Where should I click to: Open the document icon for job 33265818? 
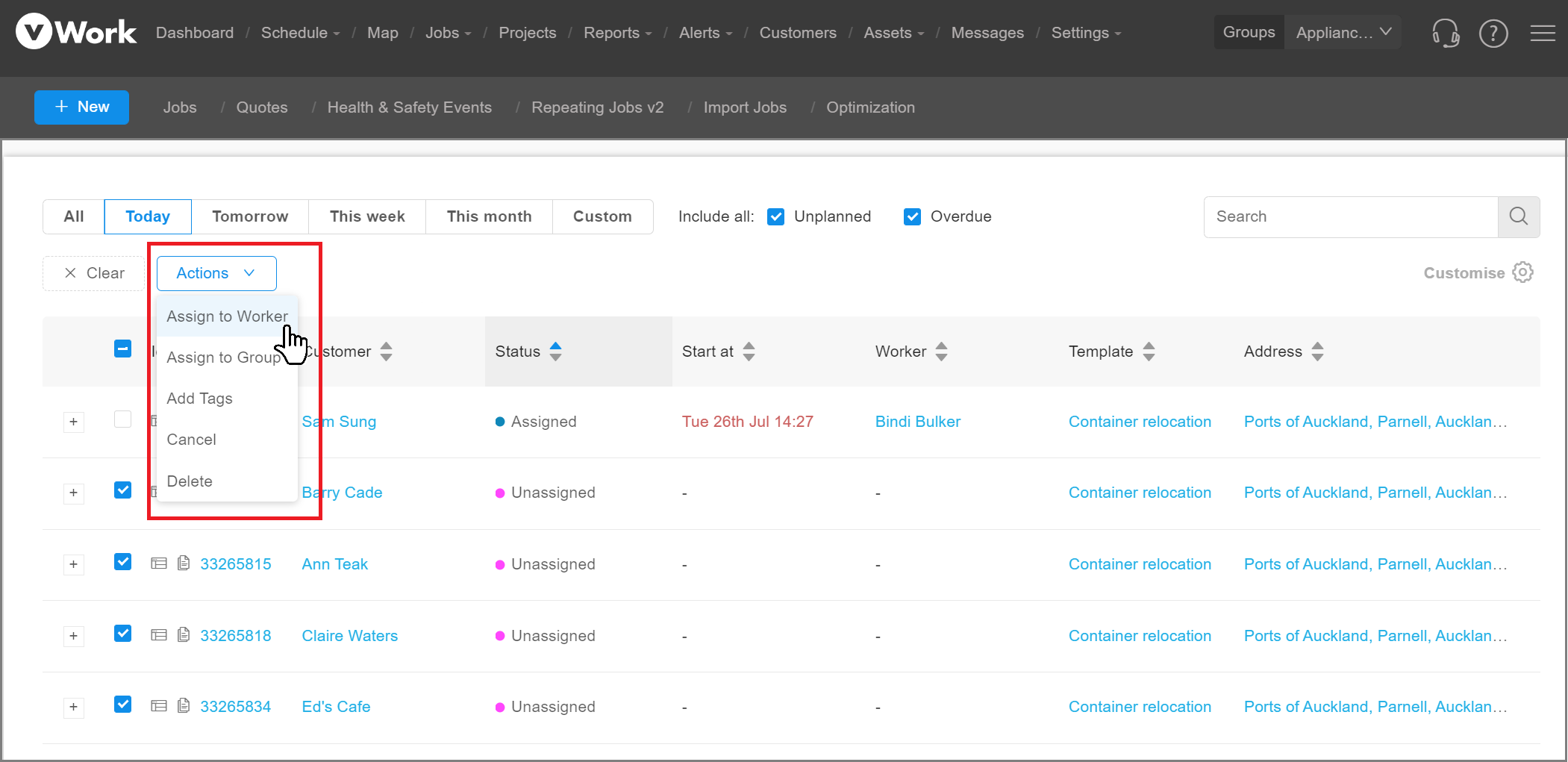tap(184, 635)
